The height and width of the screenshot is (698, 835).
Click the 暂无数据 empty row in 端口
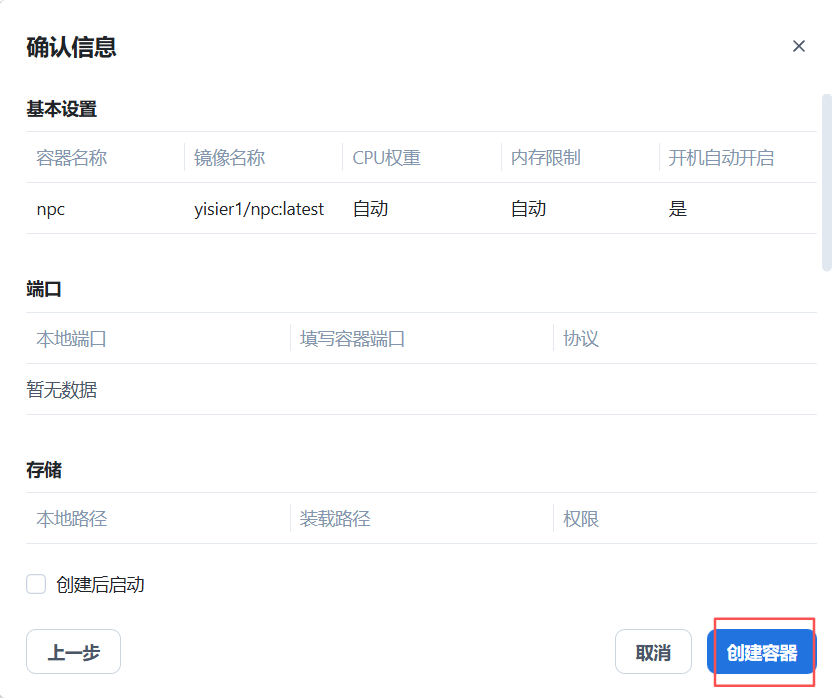62,390
